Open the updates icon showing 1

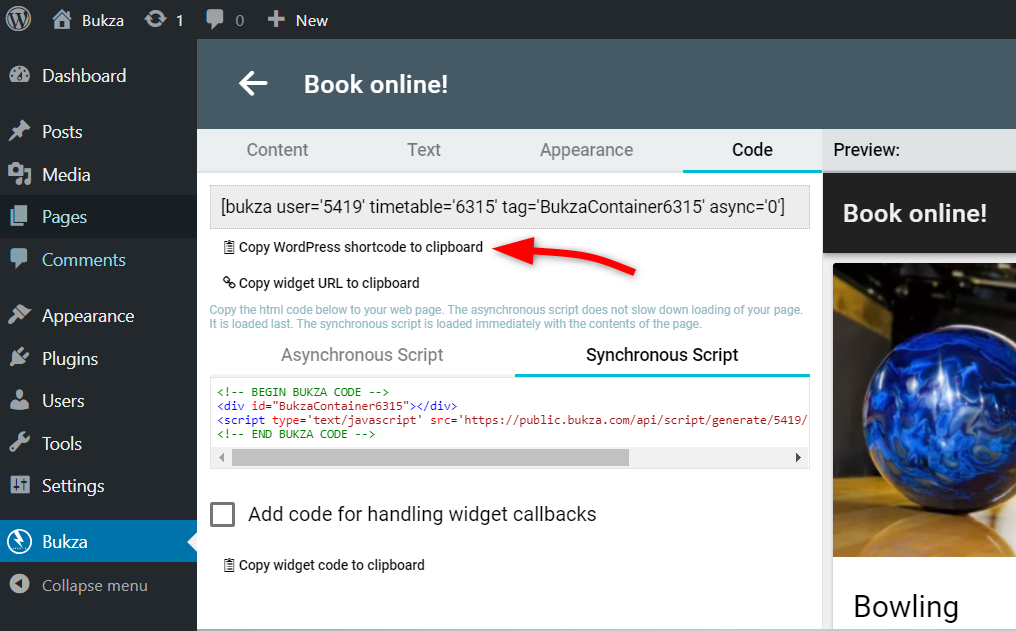point(156,19)
